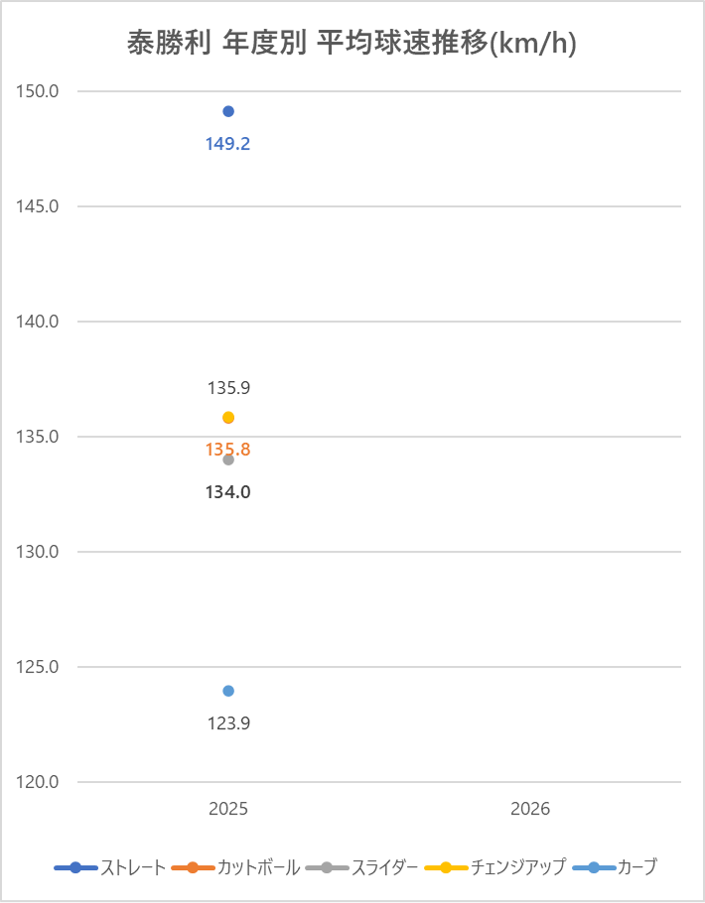Select the 2025 horizontal axis label
The width and height of the screenshot is (705, 903).
pyautogui.click(x=228, y=810)
